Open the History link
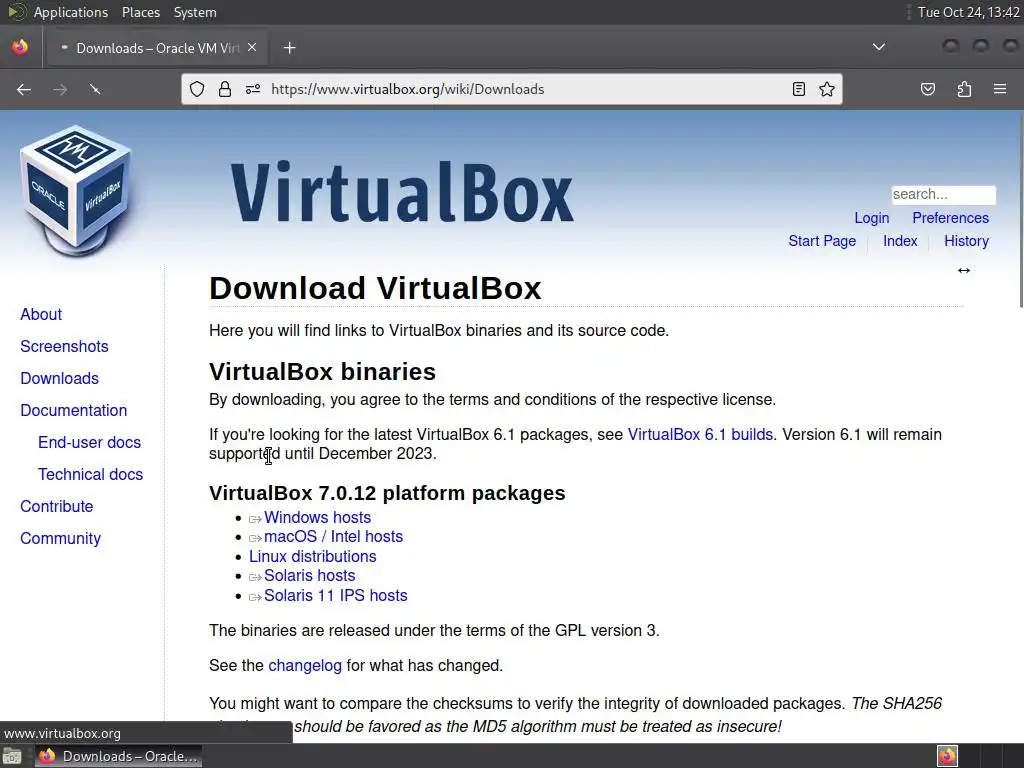 click(x=967, y=241)
